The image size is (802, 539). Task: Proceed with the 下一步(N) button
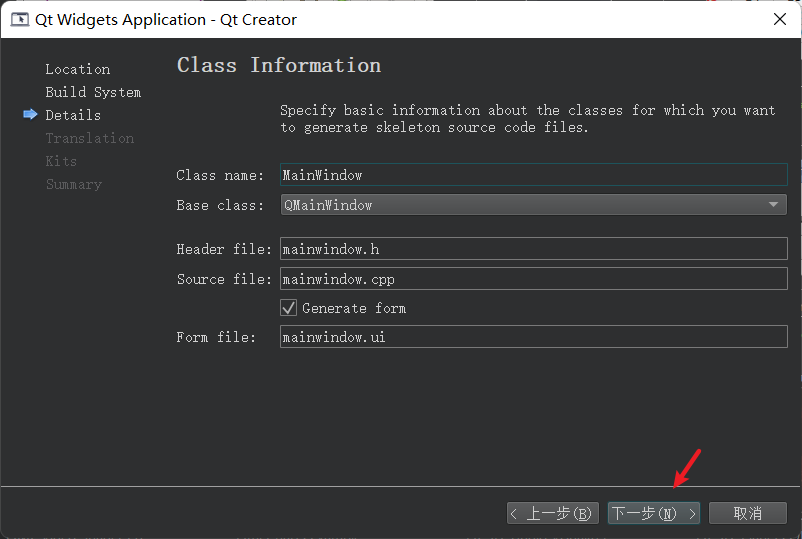pos(654,513)
